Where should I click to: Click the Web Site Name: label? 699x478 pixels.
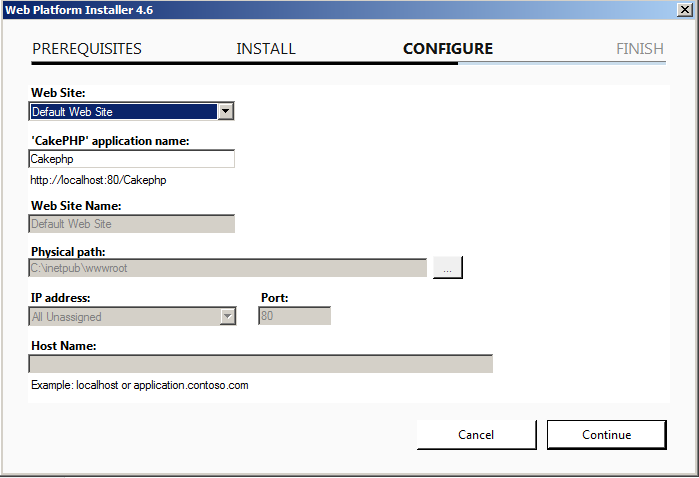tap(76, 206)
